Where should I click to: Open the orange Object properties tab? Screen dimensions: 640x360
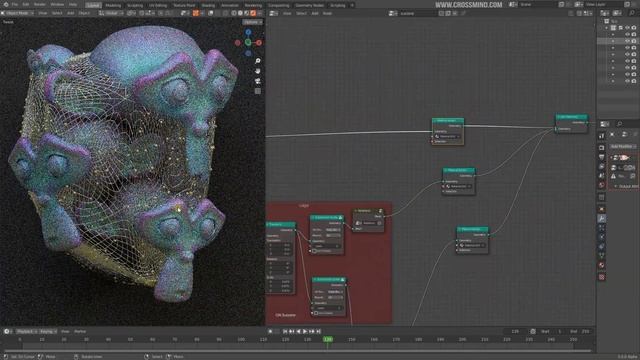pos(602,209)
